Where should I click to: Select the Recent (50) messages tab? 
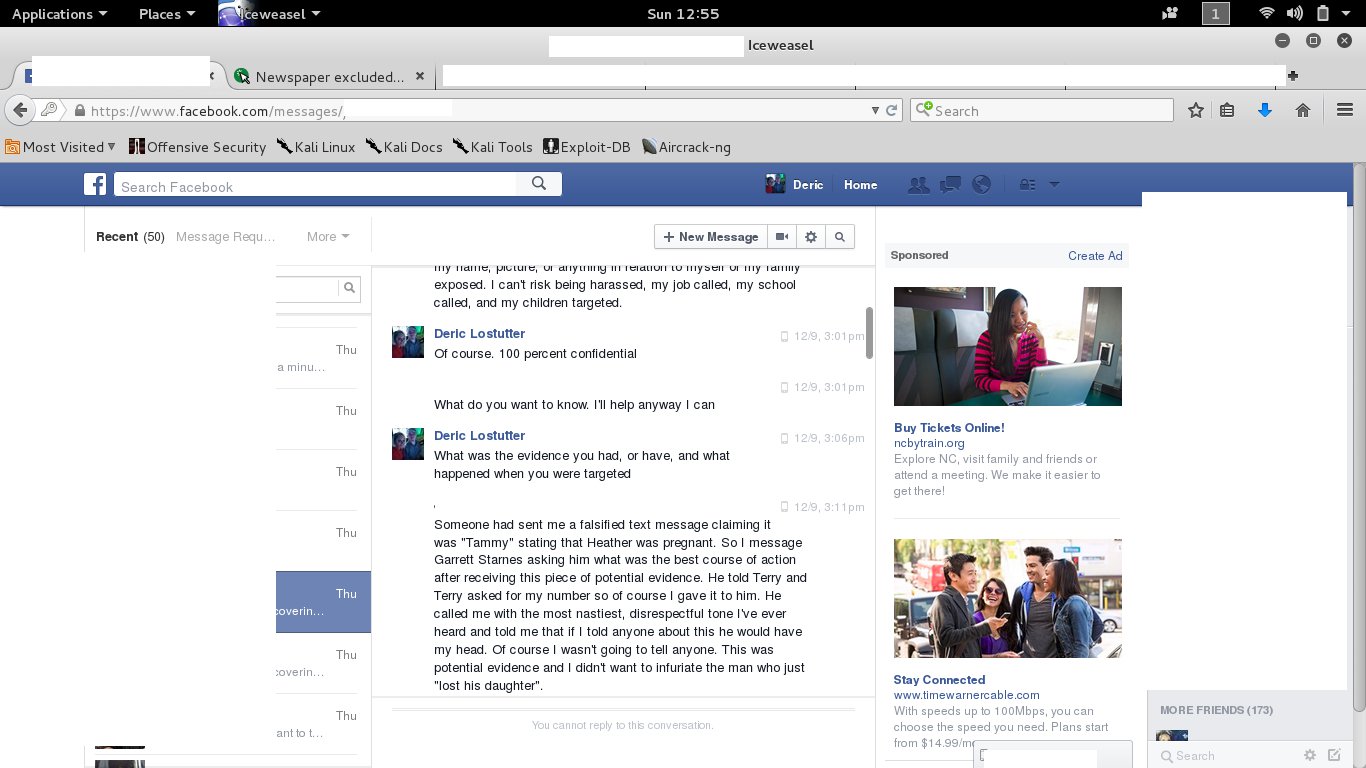pos(130,237)
